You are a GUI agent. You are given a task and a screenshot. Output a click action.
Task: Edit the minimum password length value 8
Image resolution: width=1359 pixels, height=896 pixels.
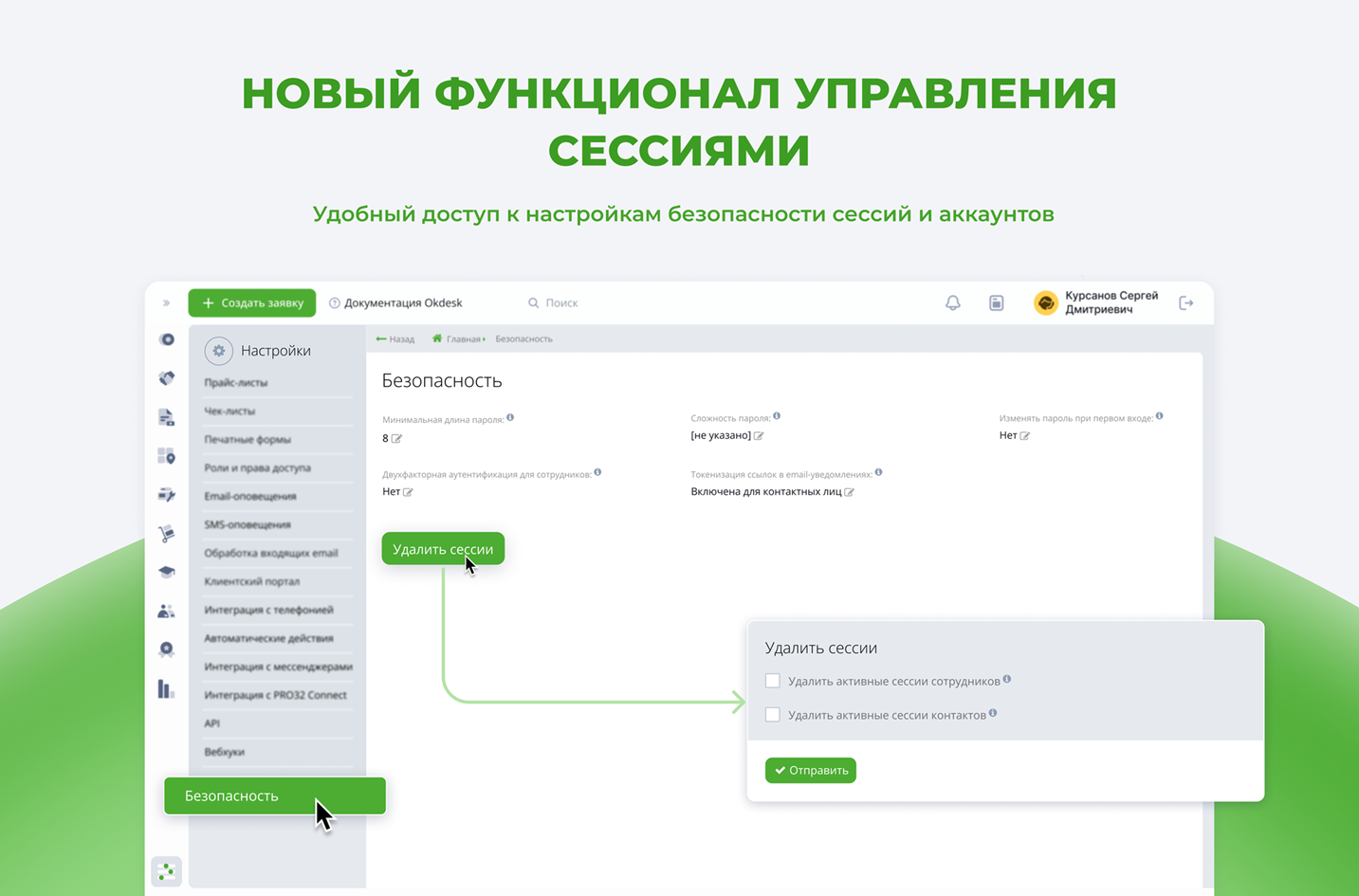tap(396, 439)
